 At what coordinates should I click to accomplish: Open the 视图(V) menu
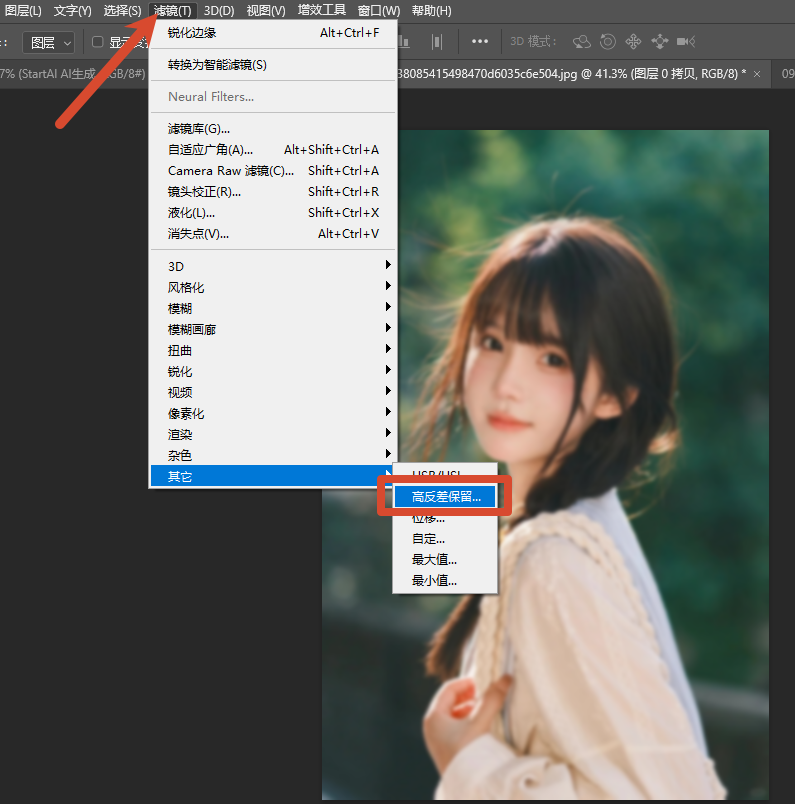coord(266,11)
